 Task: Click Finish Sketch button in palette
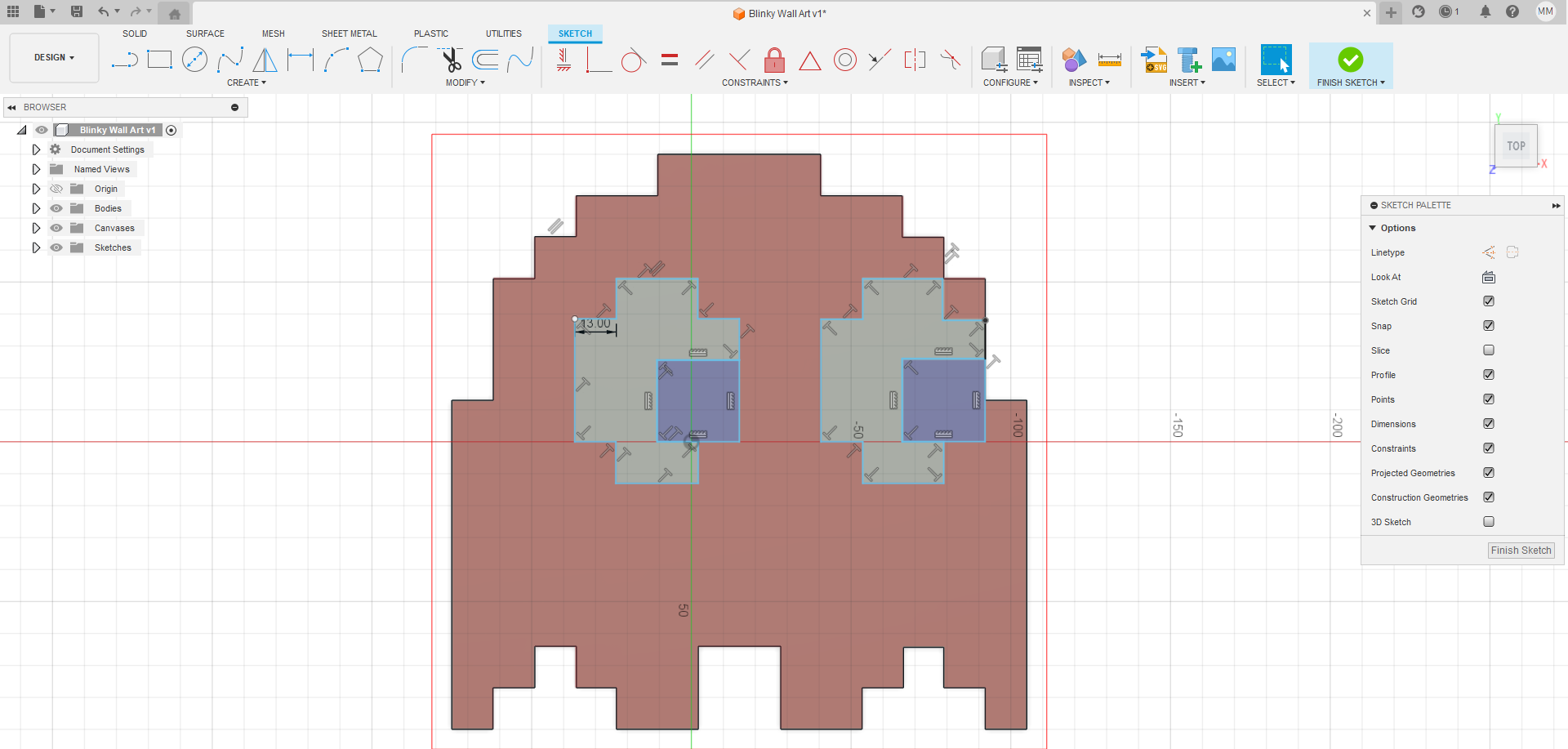tap(1520, 551)
